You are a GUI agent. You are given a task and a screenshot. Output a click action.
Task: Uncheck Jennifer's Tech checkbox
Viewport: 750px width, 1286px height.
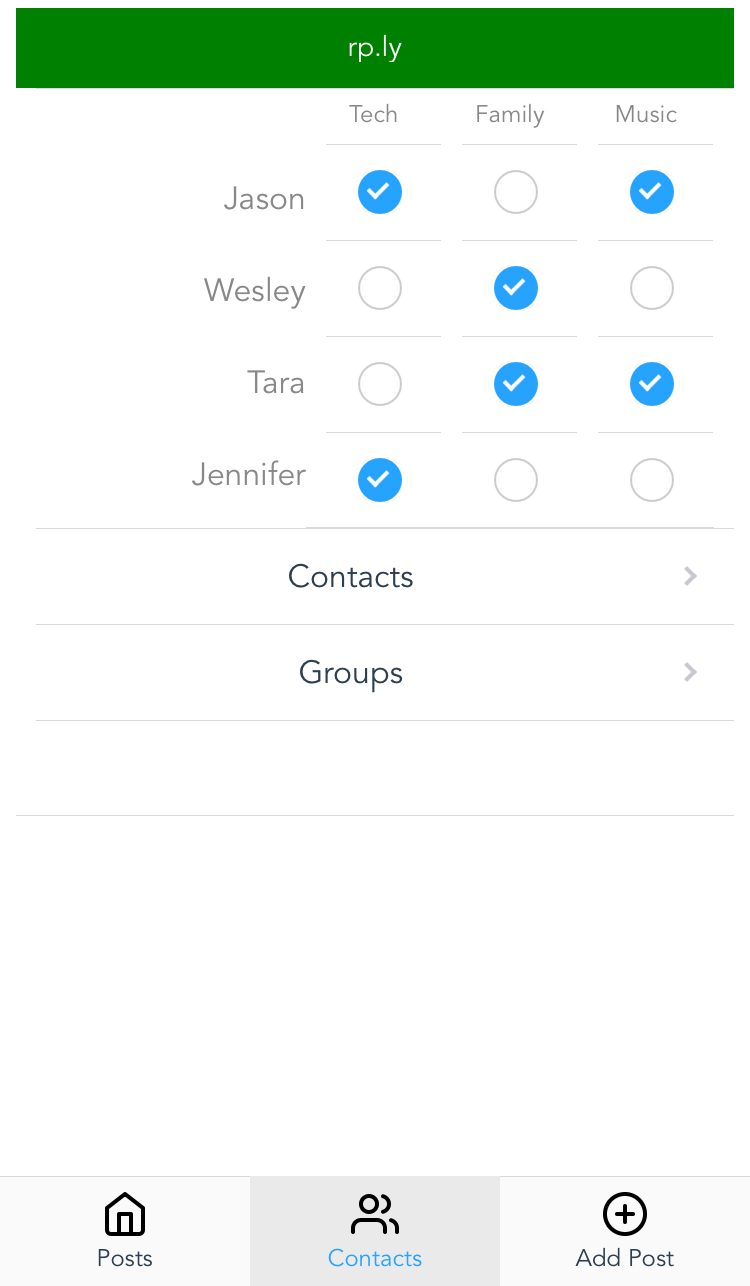point(380,480)
